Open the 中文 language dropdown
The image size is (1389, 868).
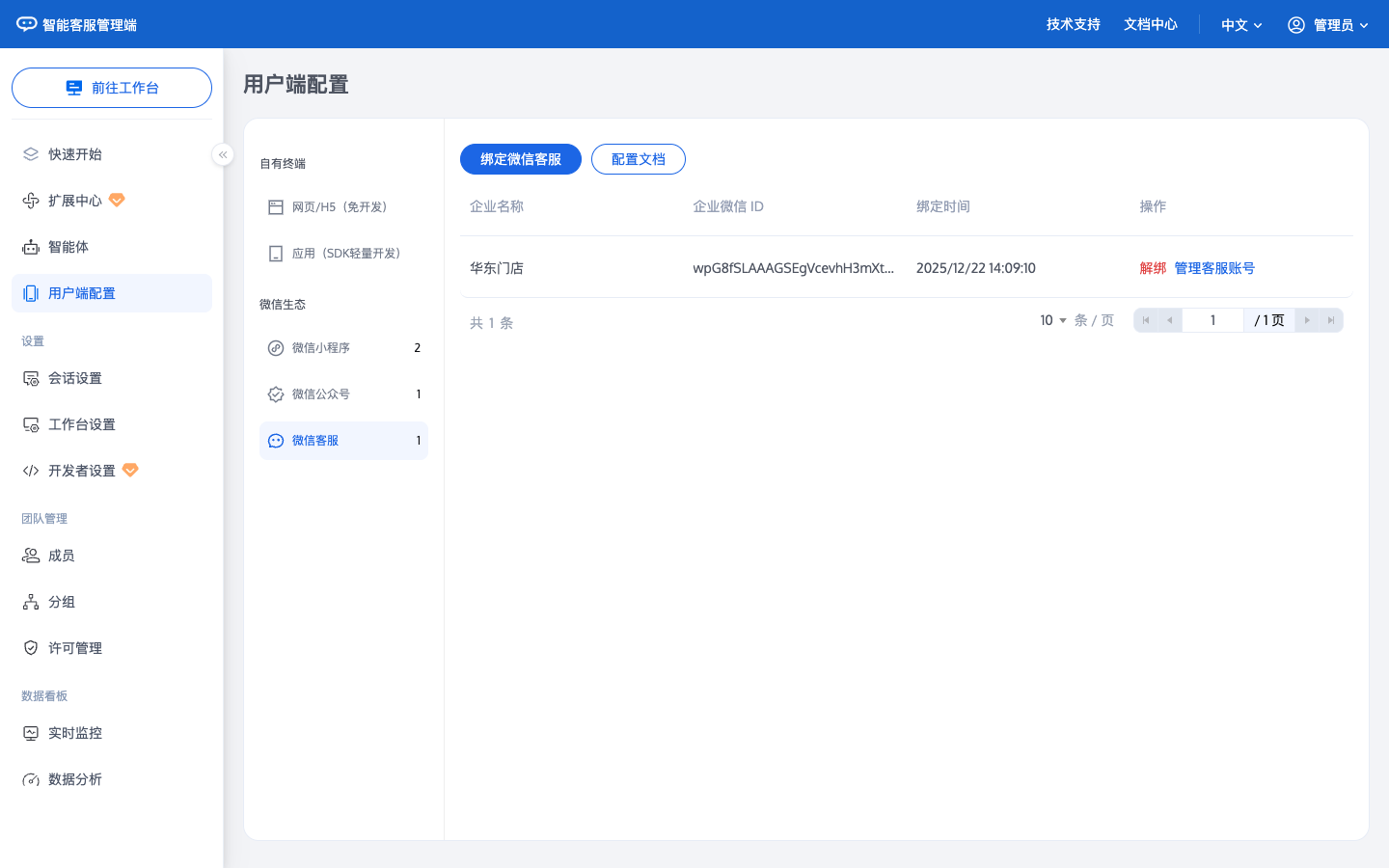pyautogui.click(x=1241, y=25)
